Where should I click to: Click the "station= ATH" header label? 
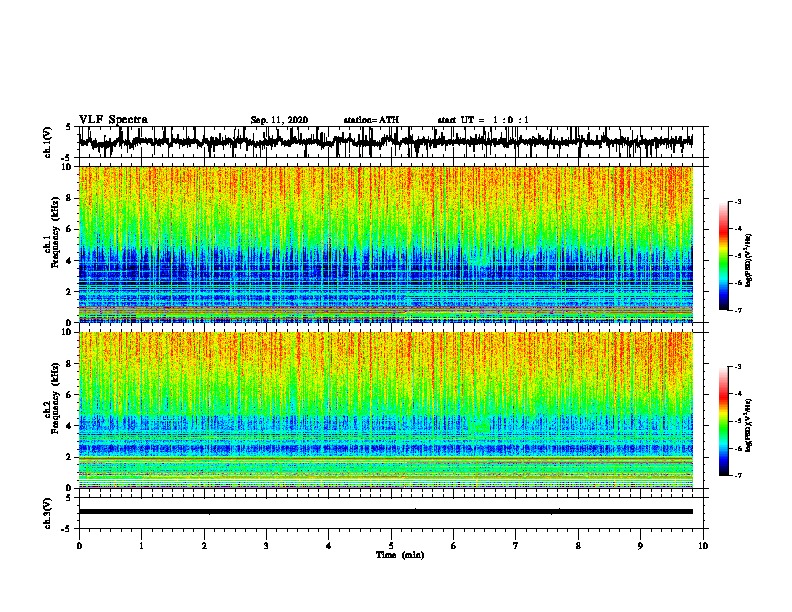(371, 120)
